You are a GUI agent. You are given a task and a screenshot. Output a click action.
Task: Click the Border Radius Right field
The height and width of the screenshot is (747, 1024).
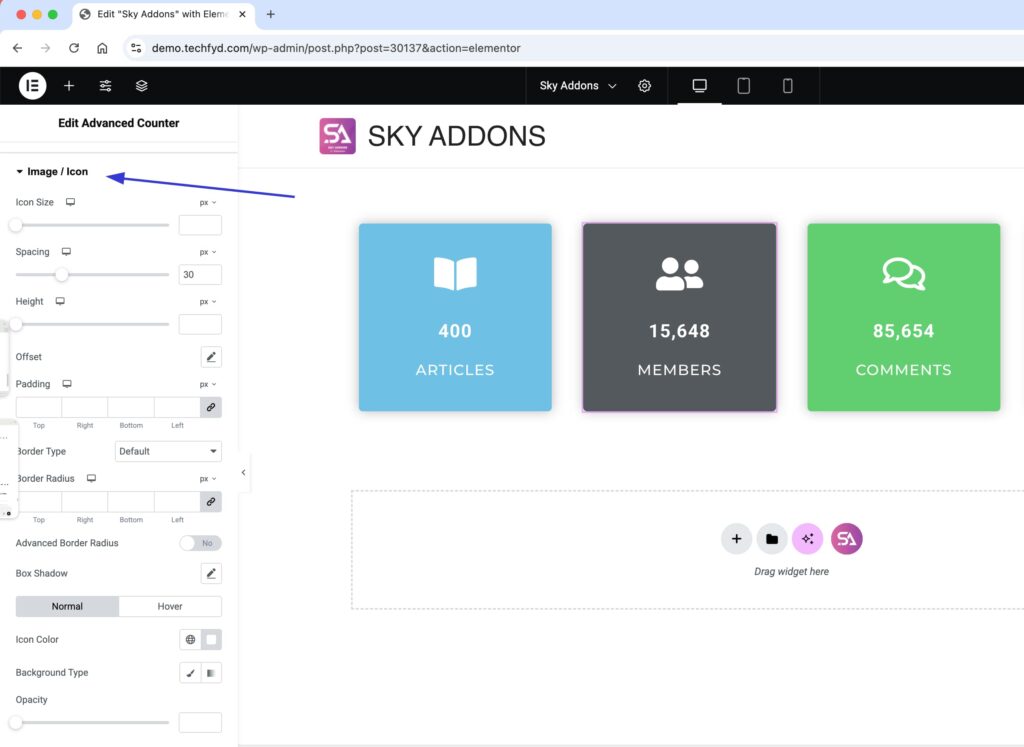pyautogui.click(x=85, y=502)
